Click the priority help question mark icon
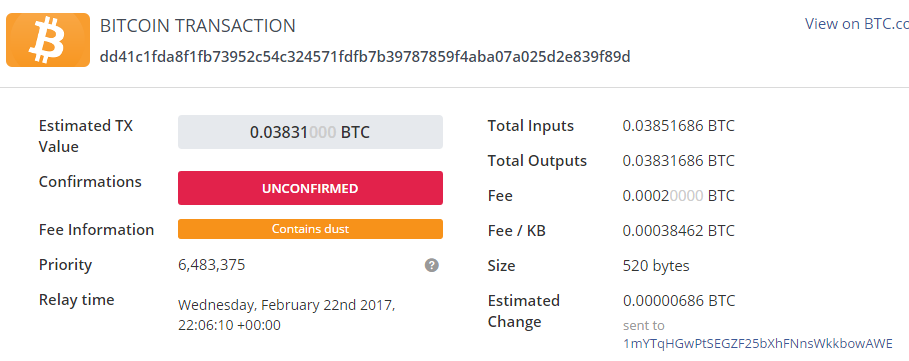 (431, 265)
